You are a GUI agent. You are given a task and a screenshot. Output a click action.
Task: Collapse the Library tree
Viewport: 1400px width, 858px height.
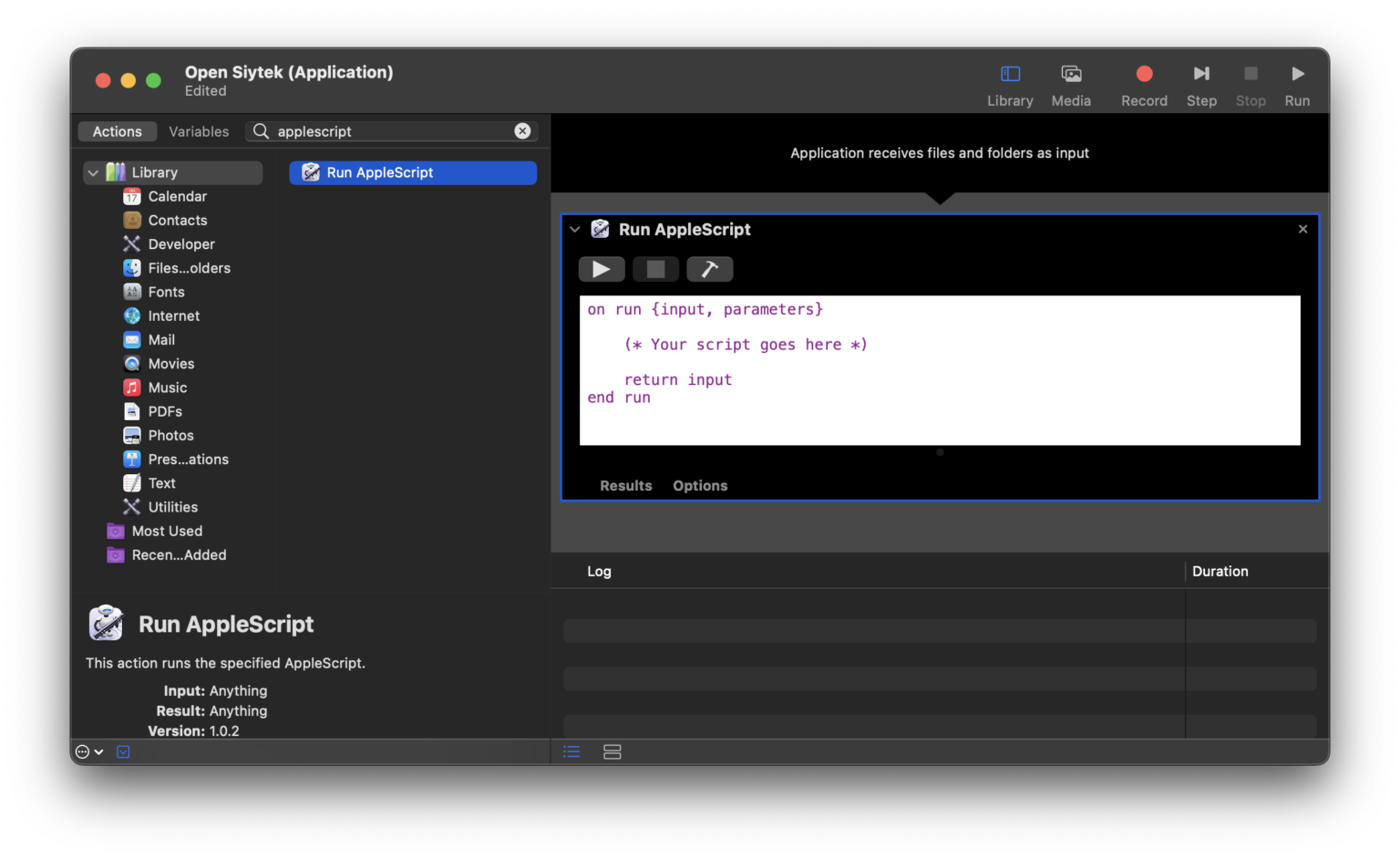click(x=93, y=172)
